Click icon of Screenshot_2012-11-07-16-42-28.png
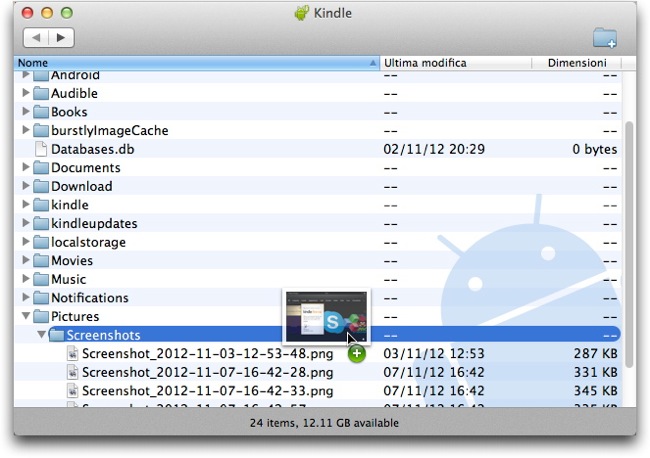 [x=73, y=372]
